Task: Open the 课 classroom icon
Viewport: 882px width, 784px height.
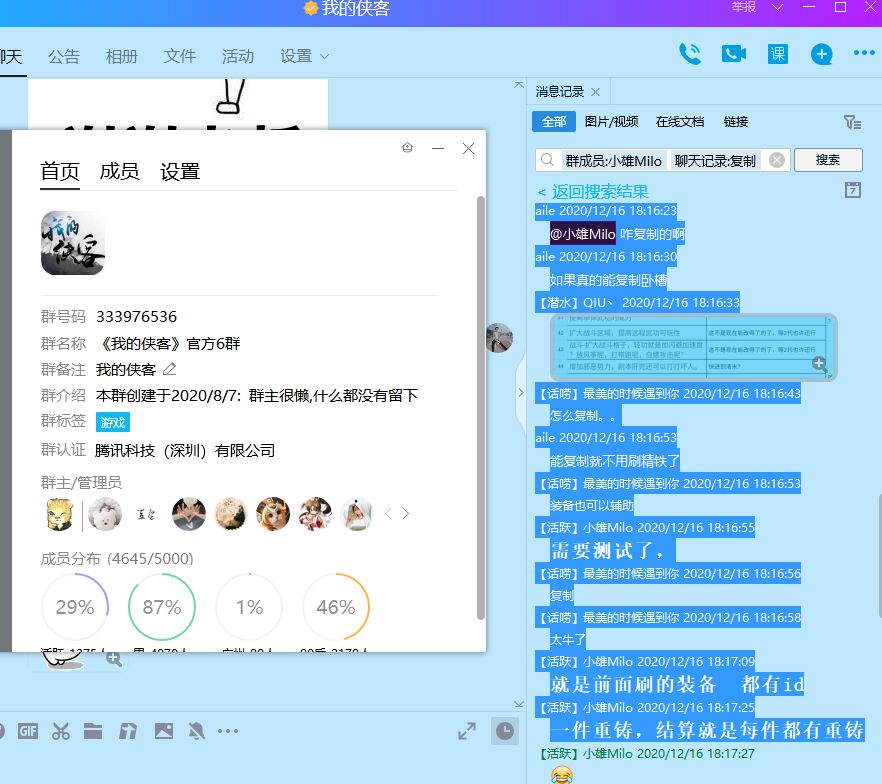Action: [x=778, y=54]
